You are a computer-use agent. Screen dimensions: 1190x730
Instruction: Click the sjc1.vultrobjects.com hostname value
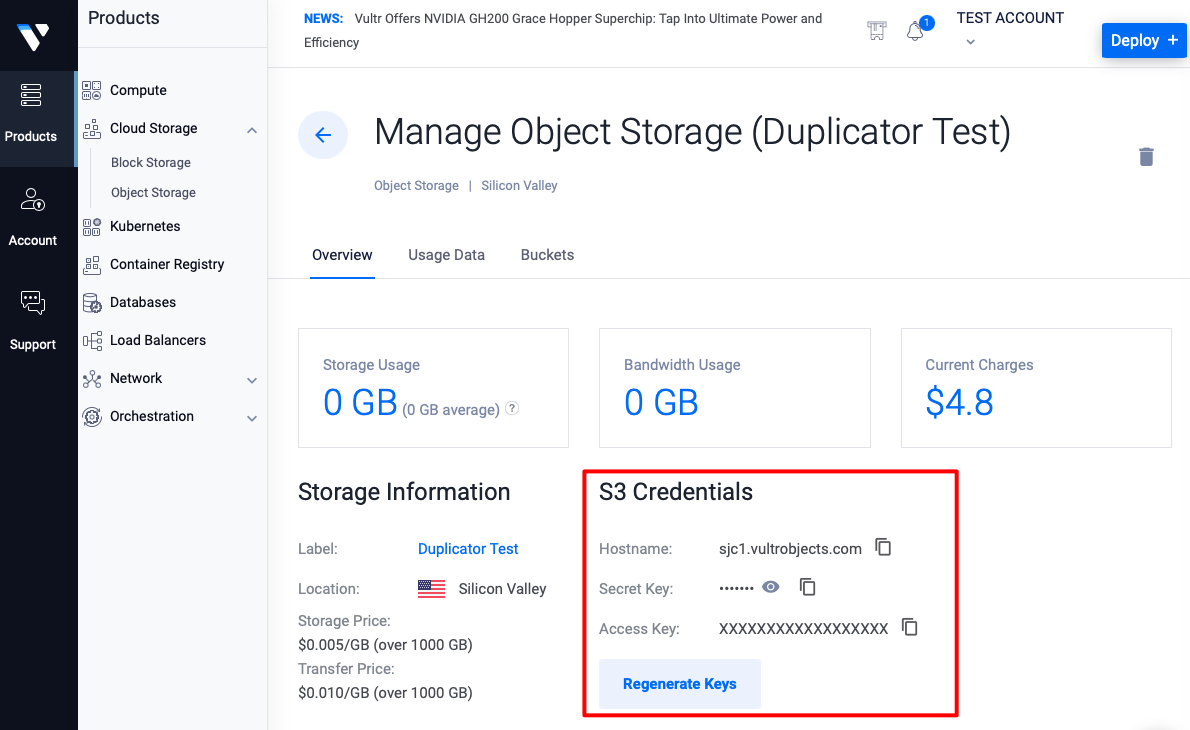click(790, 549)
